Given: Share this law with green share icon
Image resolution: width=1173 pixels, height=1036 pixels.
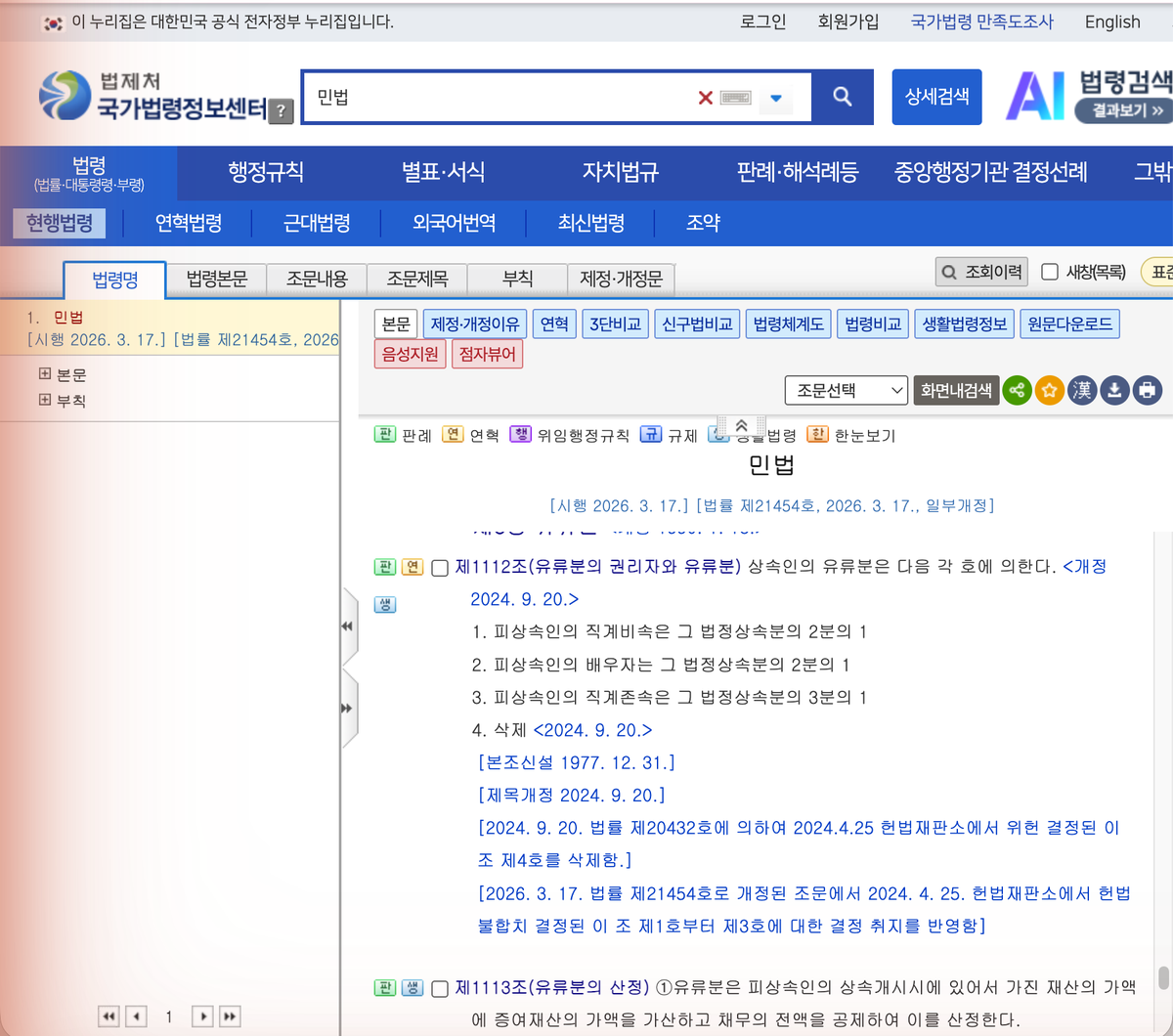Looking at the screenshot, I should pyautogui.click(x=1017, y=391).
